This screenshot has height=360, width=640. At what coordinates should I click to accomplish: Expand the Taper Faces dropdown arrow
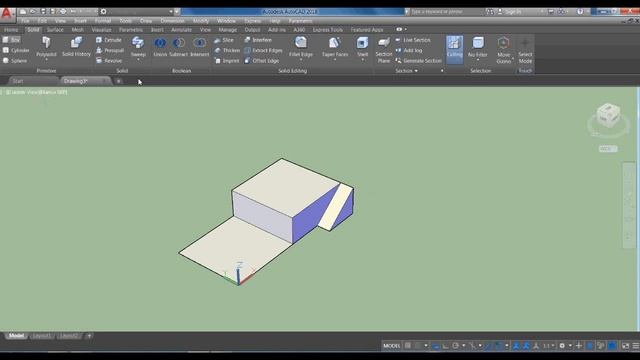tap(335, 60)
